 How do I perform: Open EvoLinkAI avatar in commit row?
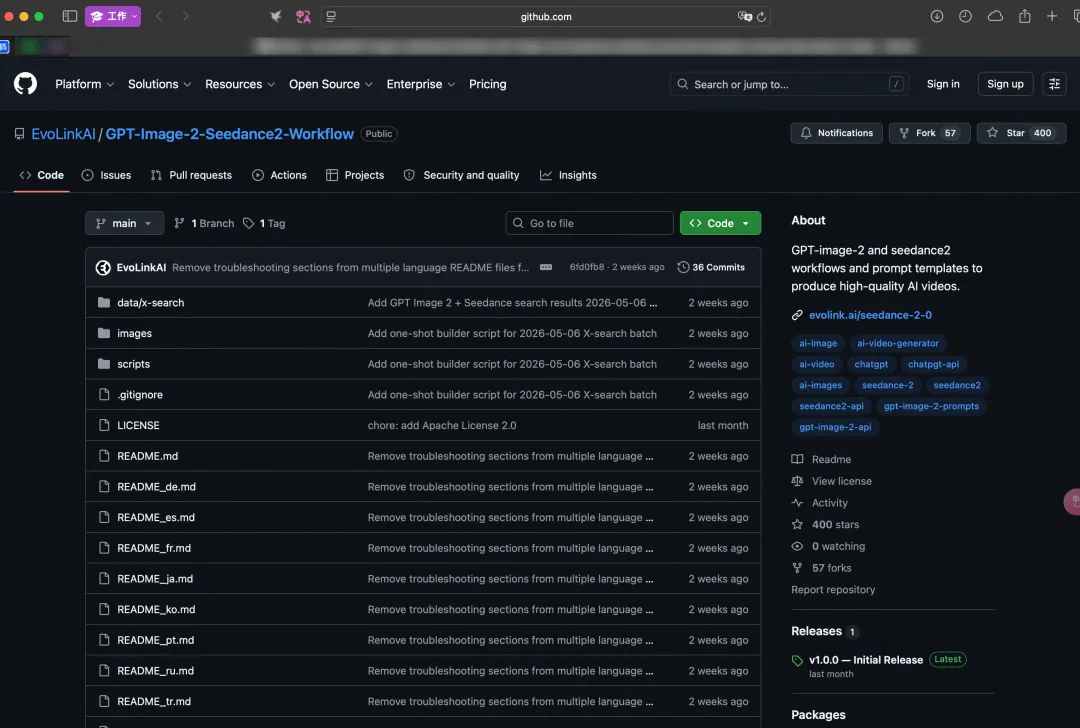pos(103,267)
